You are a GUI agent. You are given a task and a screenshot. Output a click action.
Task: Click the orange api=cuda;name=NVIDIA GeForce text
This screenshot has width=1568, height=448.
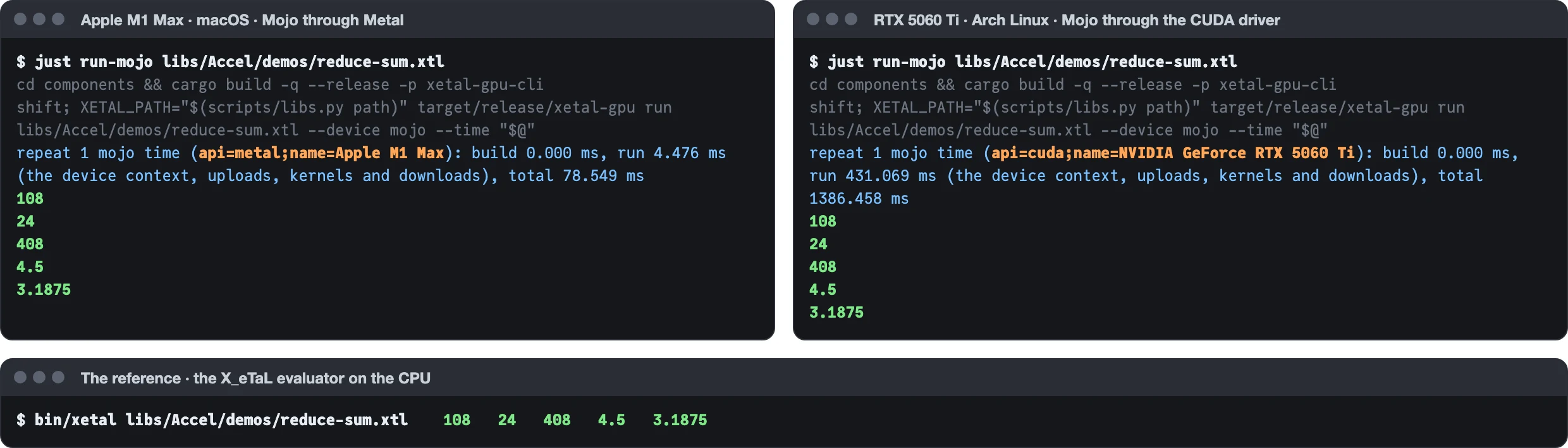click(x=1173, y=153)
